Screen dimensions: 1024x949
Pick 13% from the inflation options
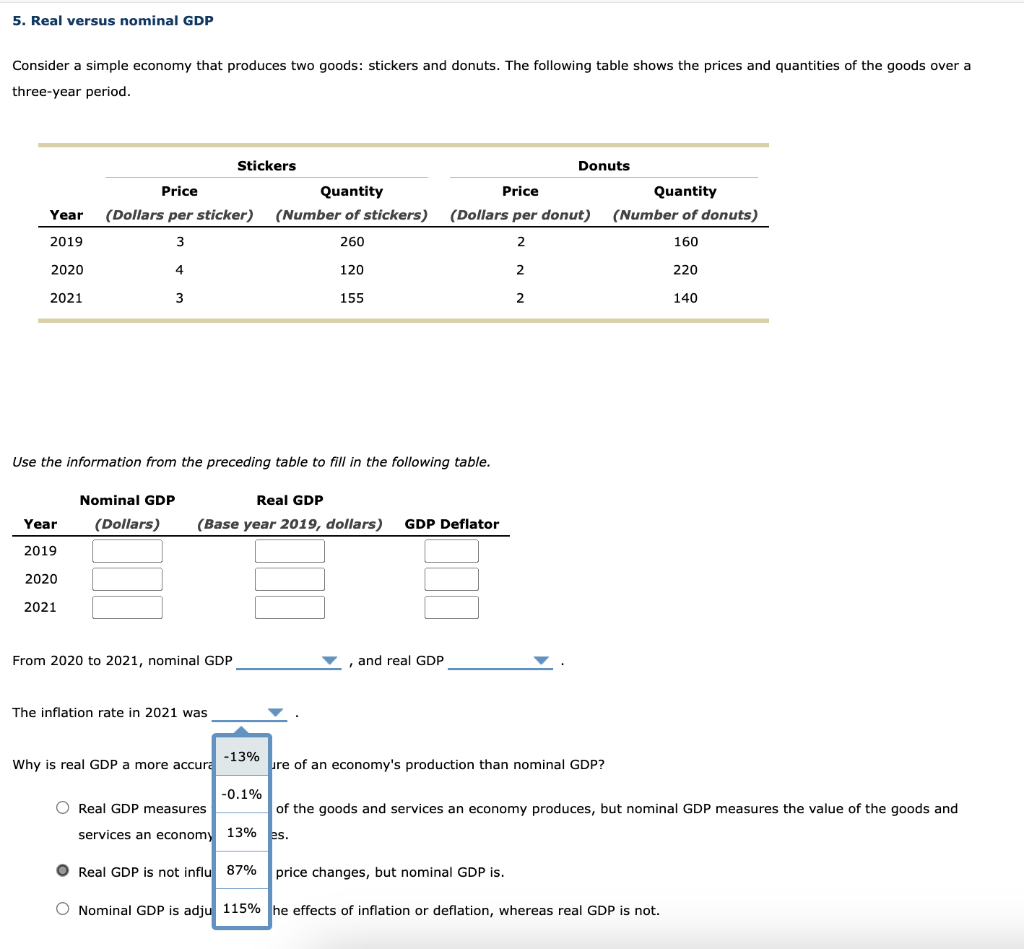(x=241, y=833)
